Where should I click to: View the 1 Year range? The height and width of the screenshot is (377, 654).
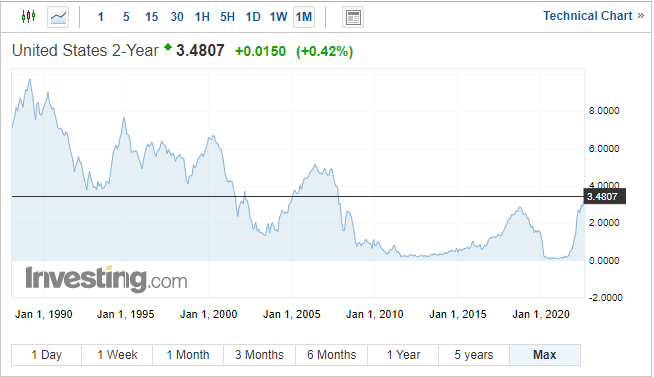tap(403, 355)
